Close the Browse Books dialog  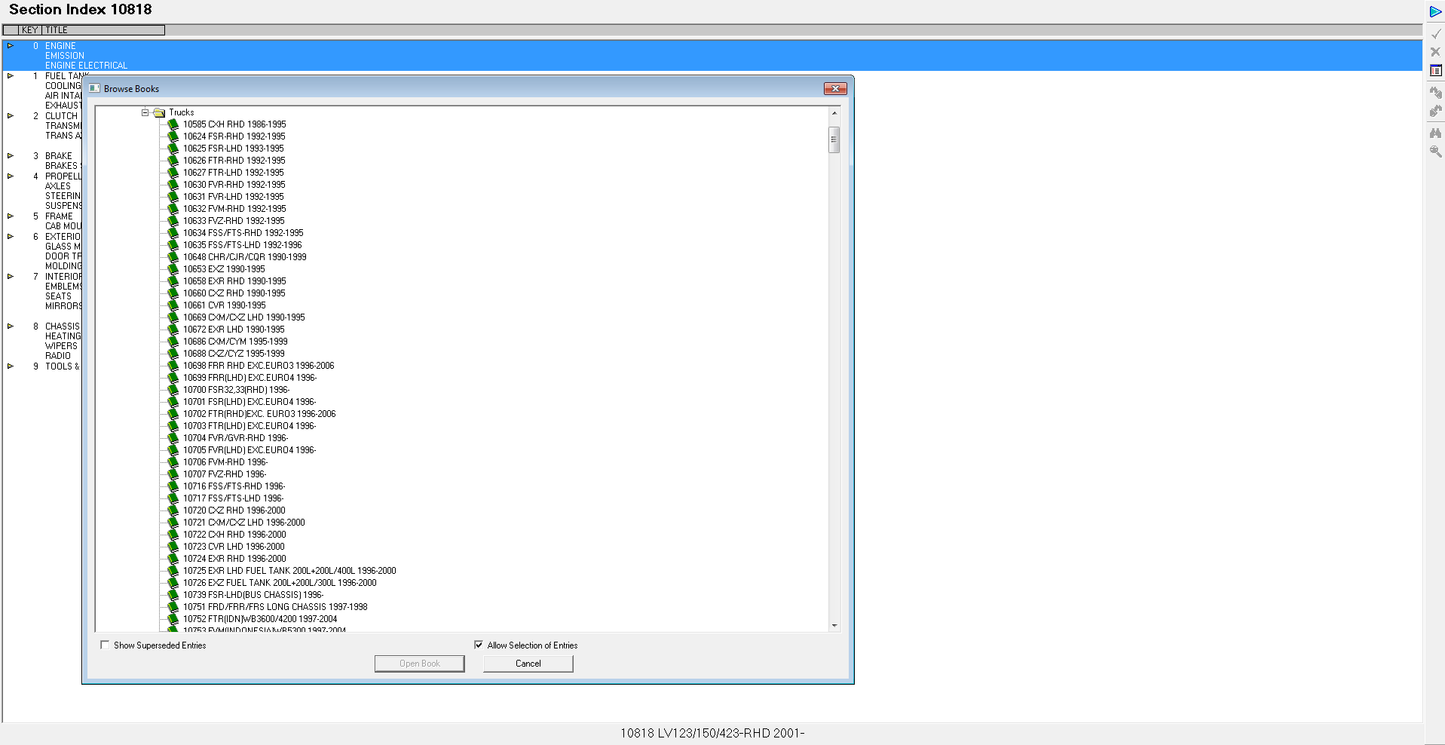[835, 89]
